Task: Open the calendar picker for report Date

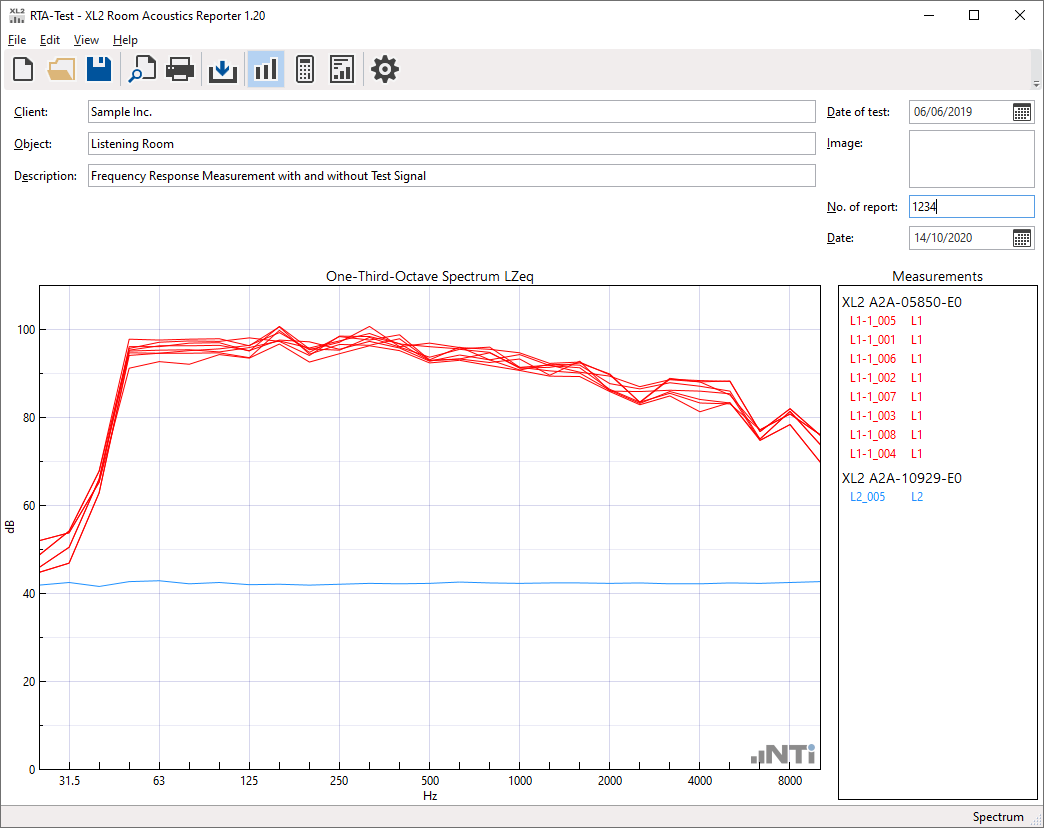Action: click(1022, 238)
